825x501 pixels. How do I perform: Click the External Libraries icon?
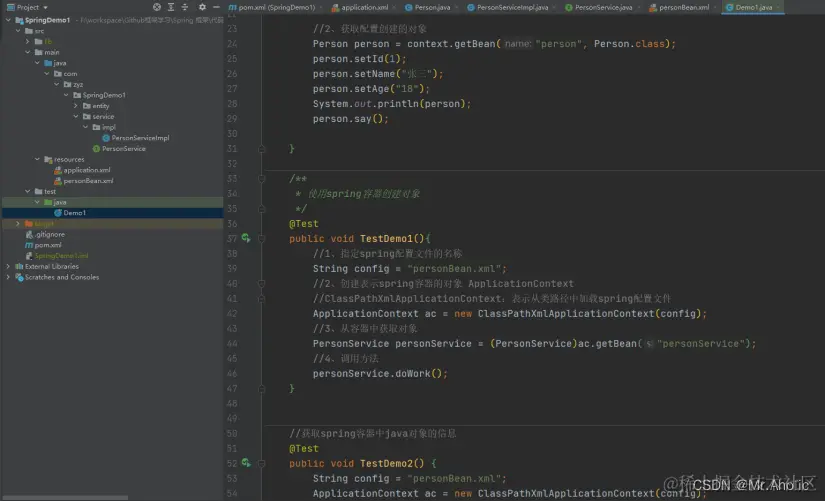point(19,267)
